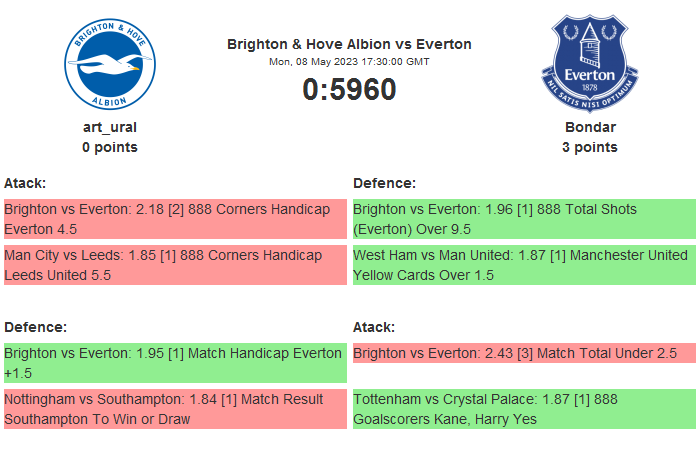Click the right column Defence heading
This screenshot has height=460, width=700.
(384, 183)
